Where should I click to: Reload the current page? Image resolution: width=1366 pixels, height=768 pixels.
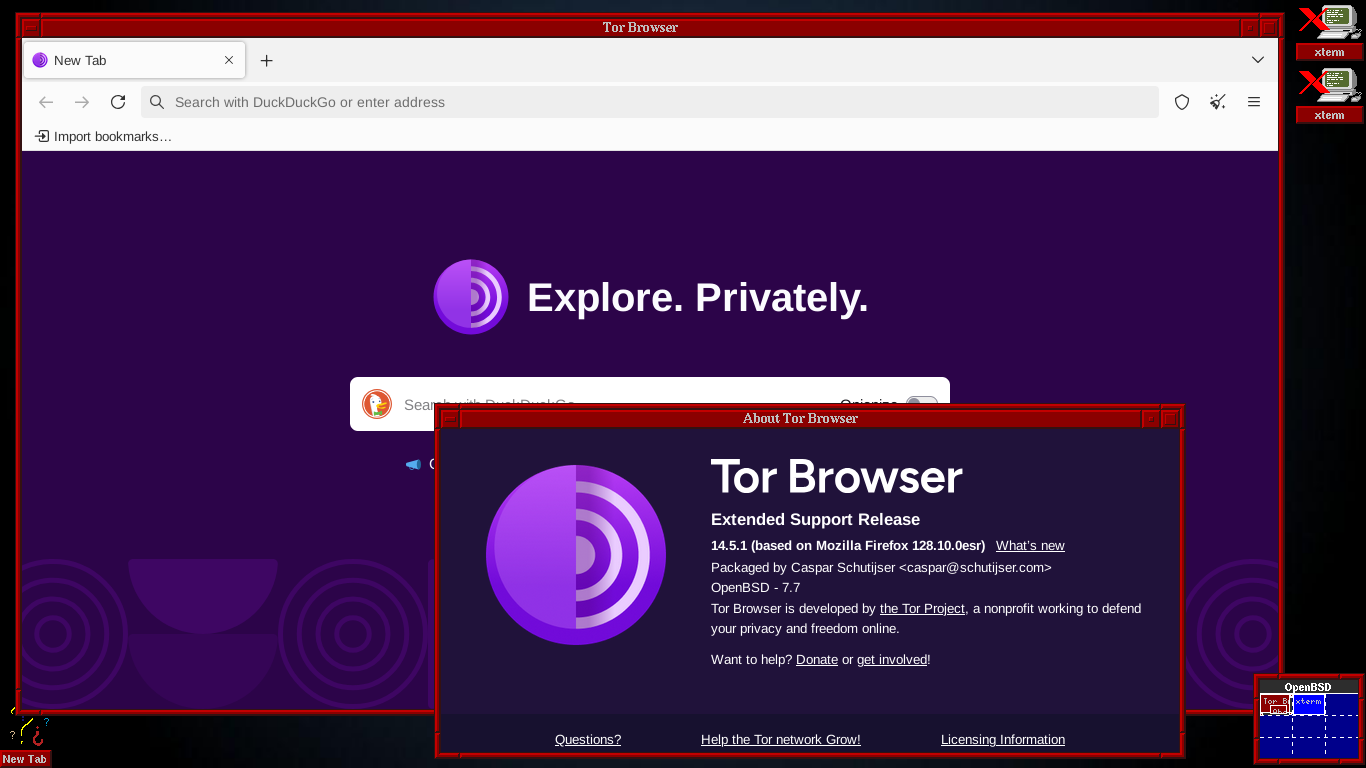tap(118, 102)
